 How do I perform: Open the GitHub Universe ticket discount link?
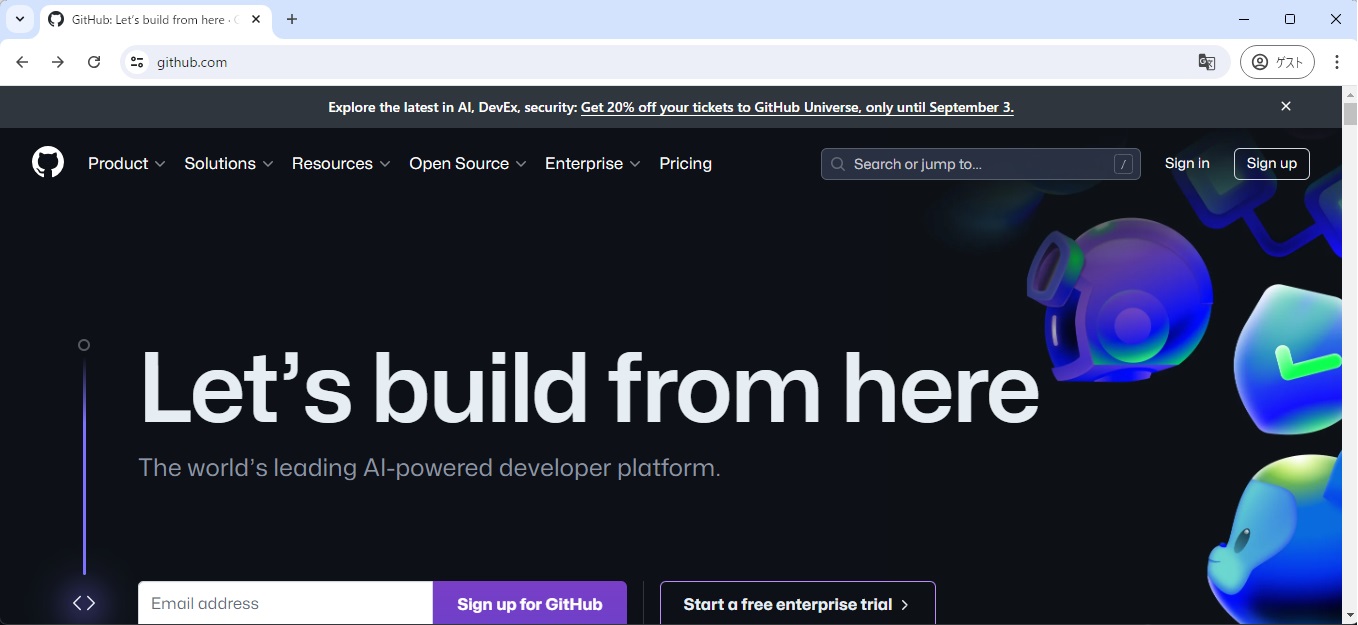[797, 107]
